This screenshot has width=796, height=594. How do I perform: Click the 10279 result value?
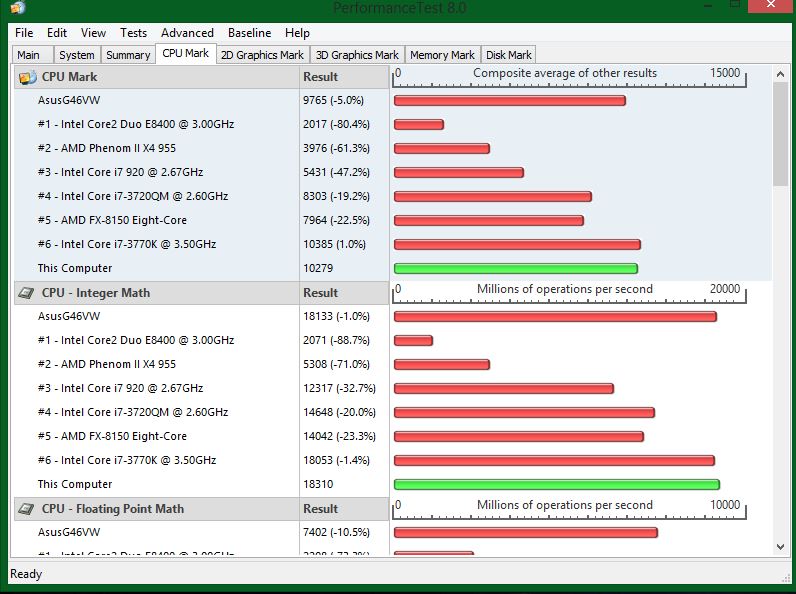coord(318,268)
